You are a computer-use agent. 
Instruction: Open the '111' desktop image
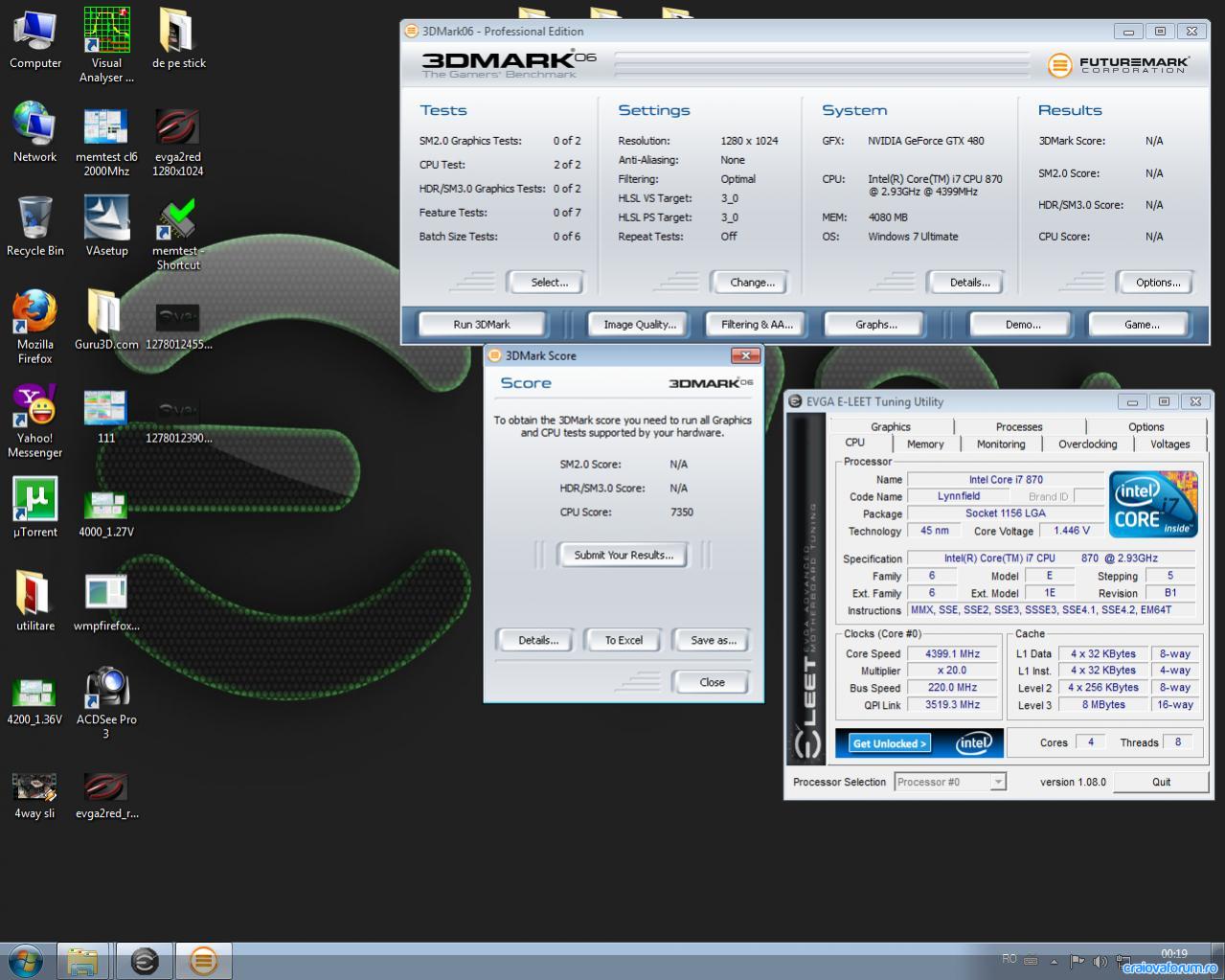(x=106, y=417)
